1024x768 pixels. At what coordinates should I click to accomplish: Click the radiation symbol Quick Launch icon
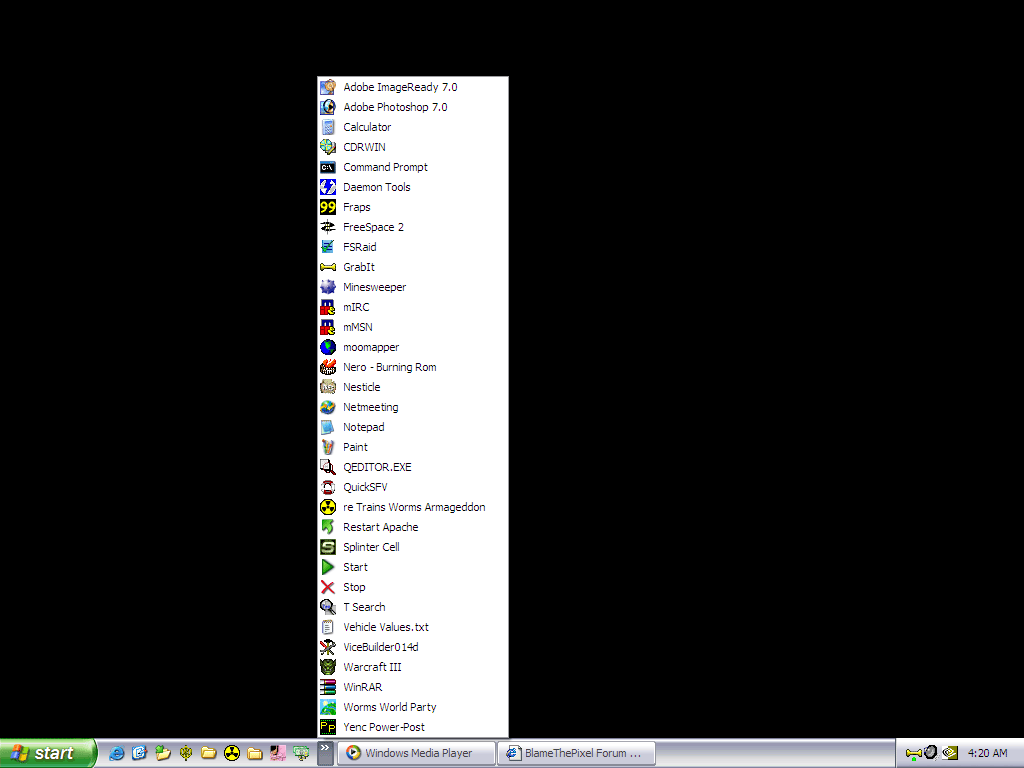click(232, 753)
